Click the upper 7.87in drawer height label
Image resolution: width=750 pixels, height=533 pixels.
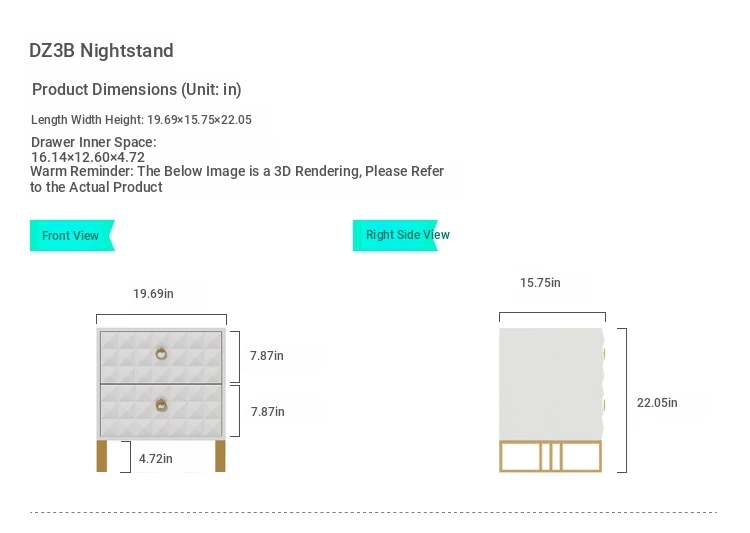pos(267,356)
